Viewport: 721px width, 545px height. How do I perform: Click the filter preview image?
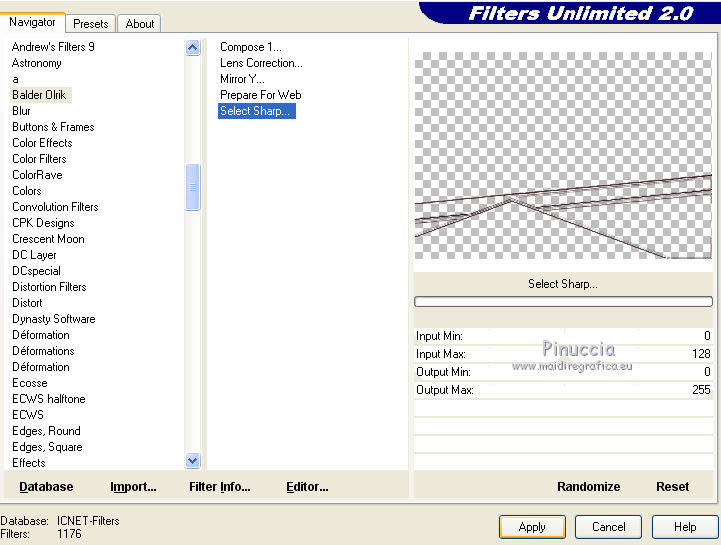point(563,155)
